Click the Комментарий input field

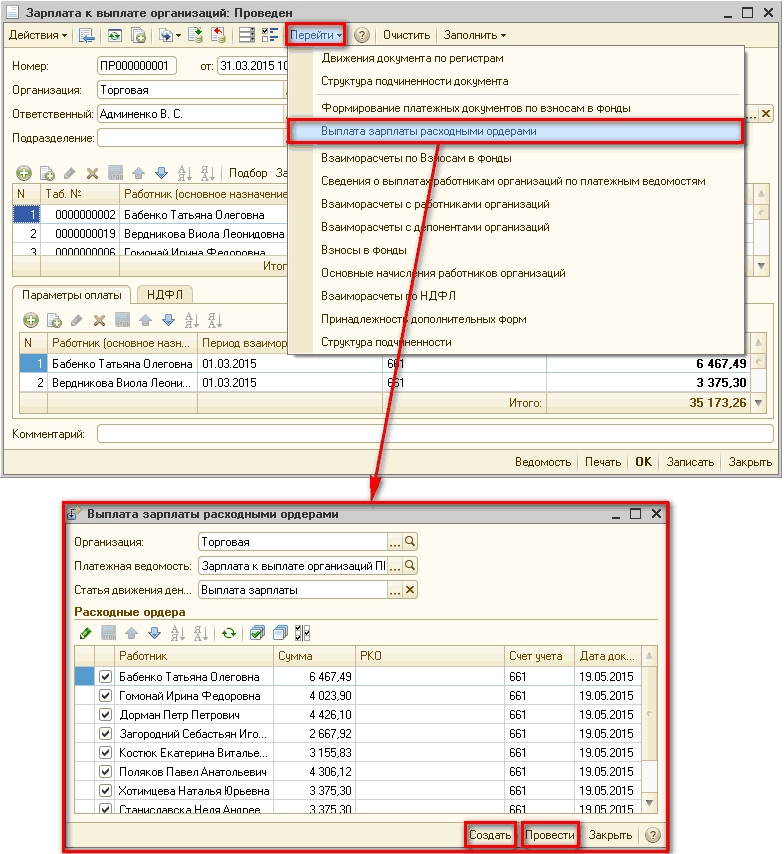434,434
